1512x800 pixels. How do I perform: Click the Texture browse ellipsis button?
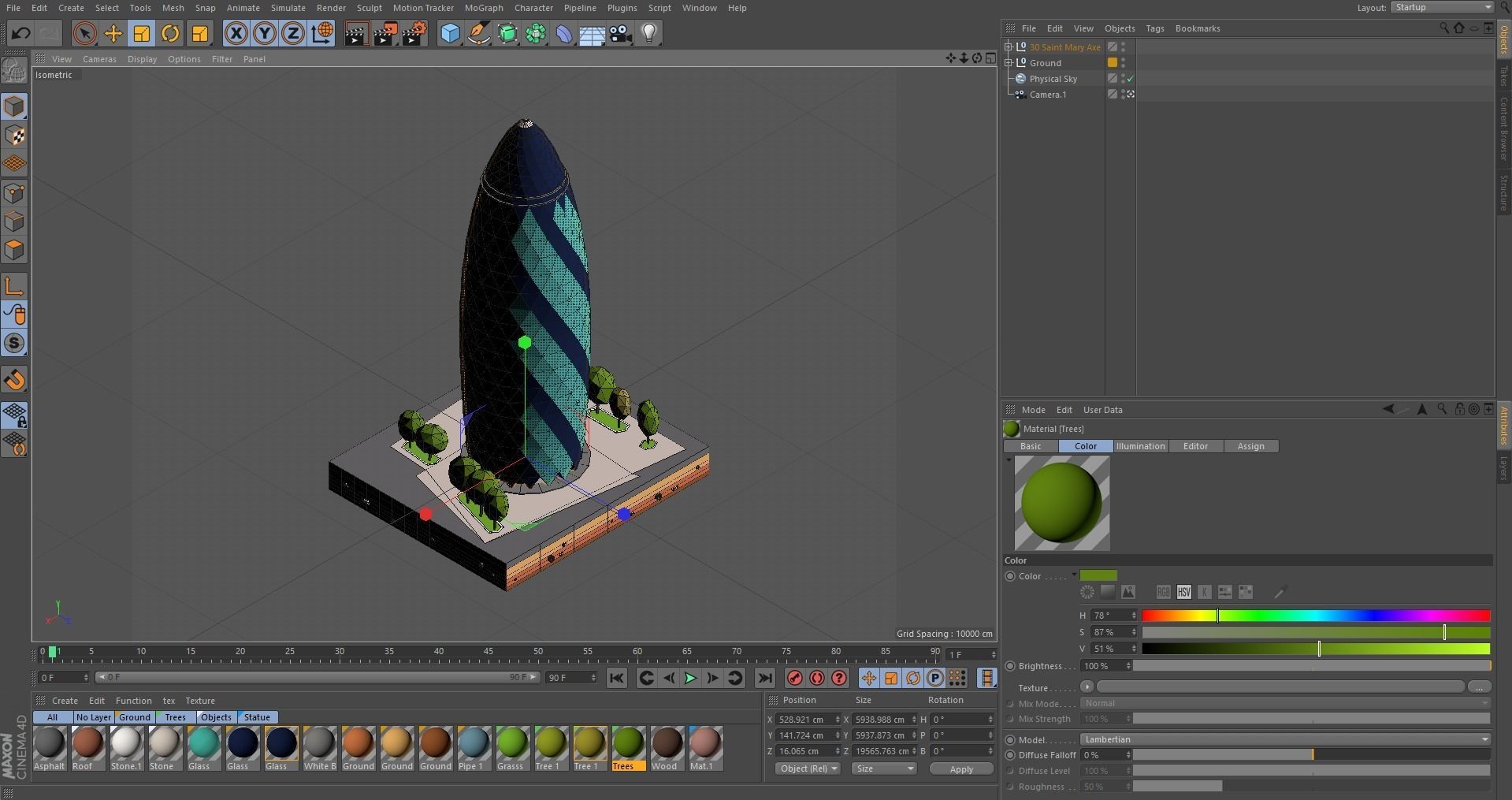coord(1479,687)
